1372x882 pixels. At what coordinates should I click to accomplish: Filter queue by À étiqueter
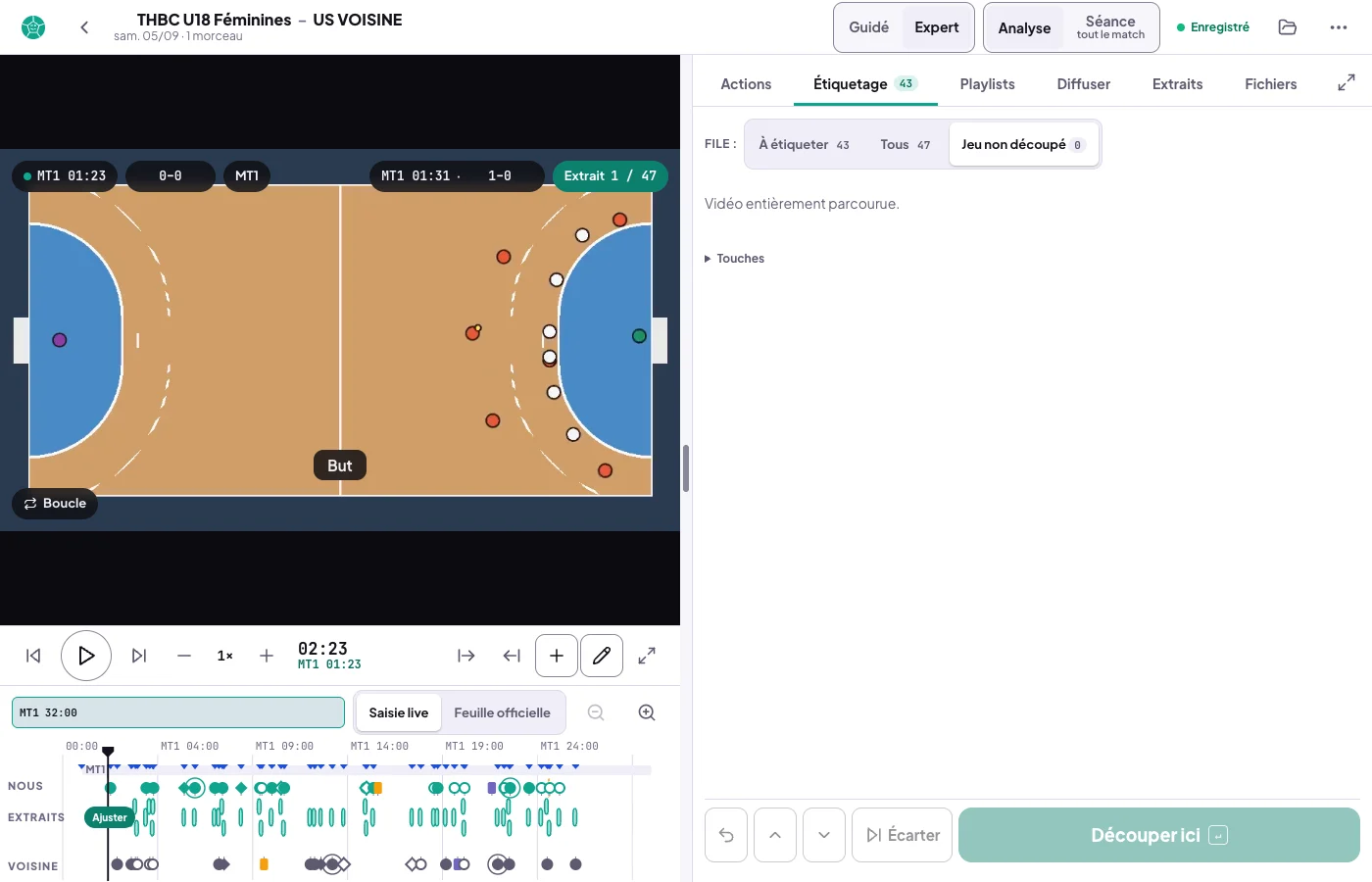coord(805,144)
